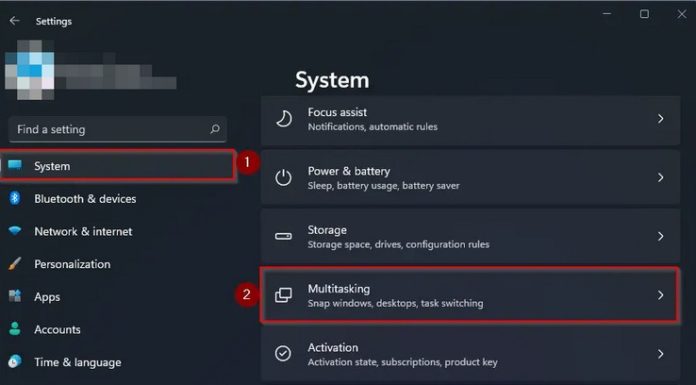Click 'Activation state, subscriptions, product key' text
Image resolution: width=696 pixels, height=385 pixels.
click(x=402, y=362)
